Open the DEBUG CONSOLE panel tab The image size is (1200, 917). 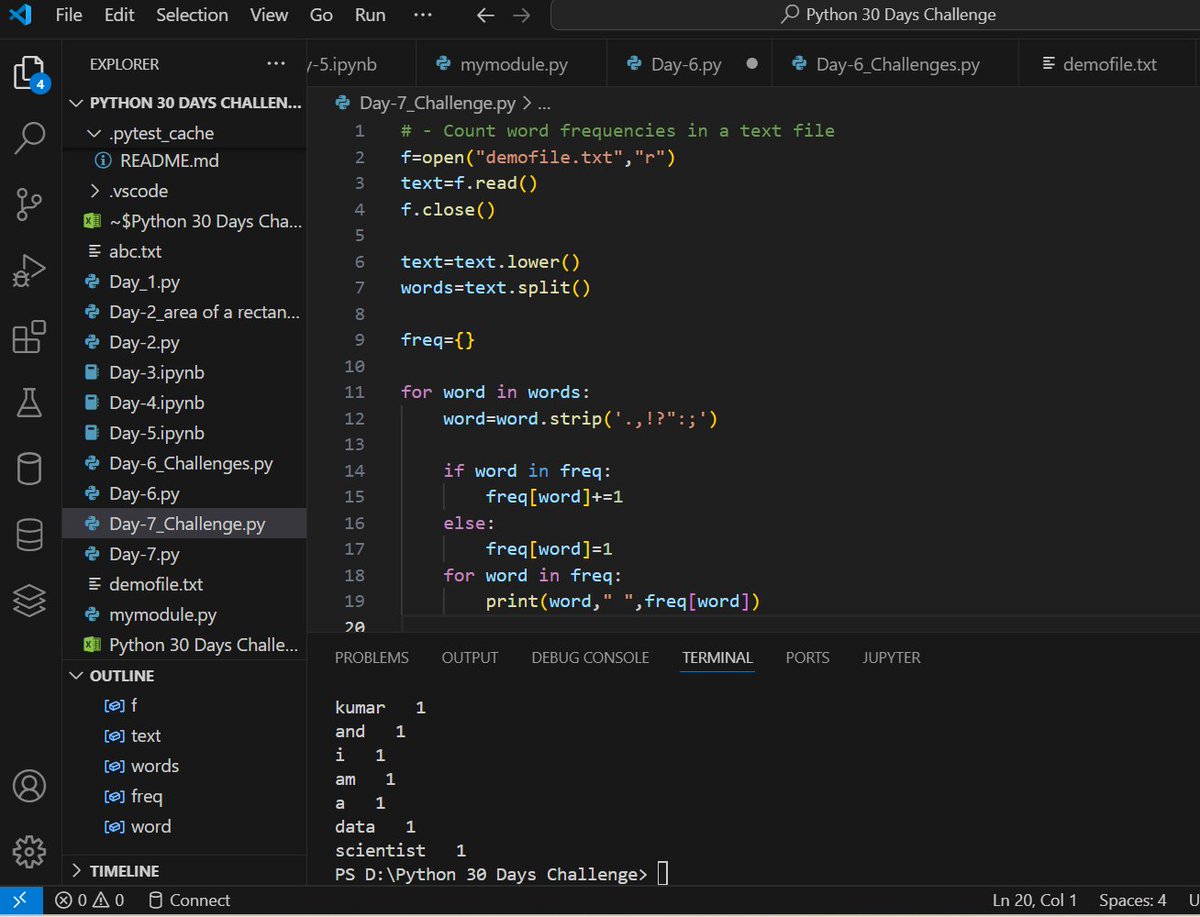[x=590, y=658]
